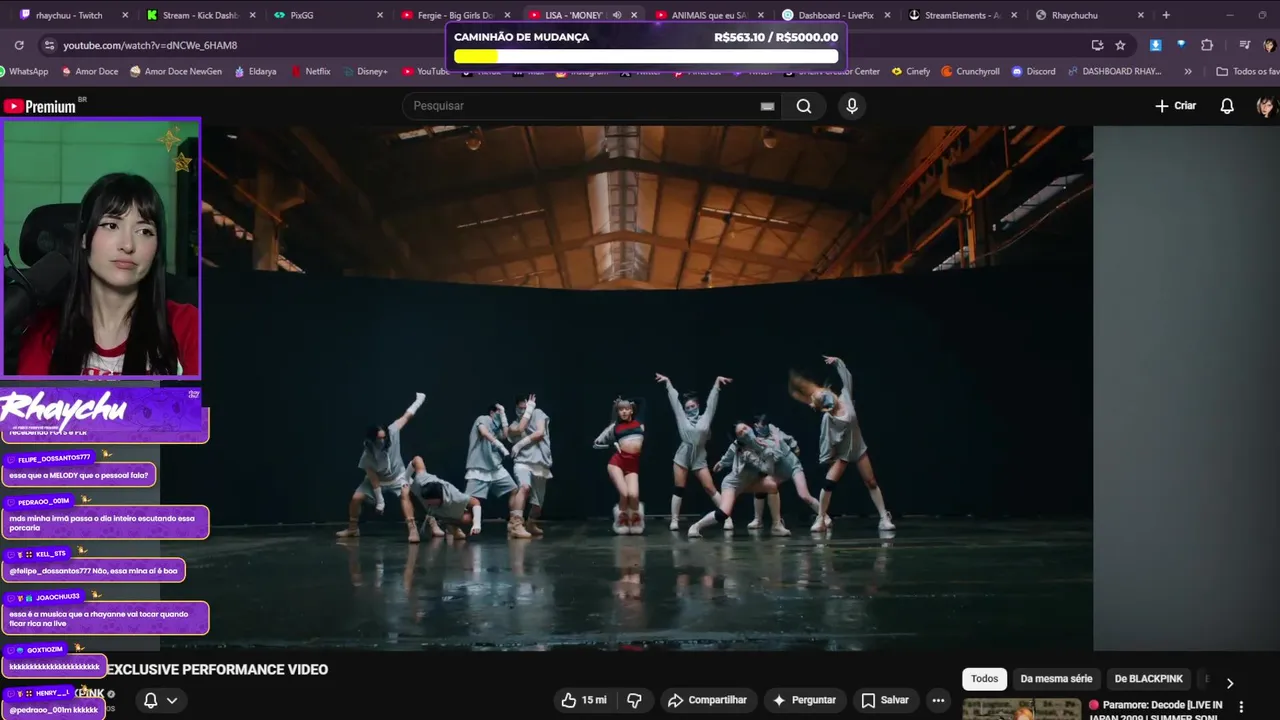This screenshot has height=720, width=1280.
Task: Show next filter chips with the right arrow
Action: point(1230,683)
